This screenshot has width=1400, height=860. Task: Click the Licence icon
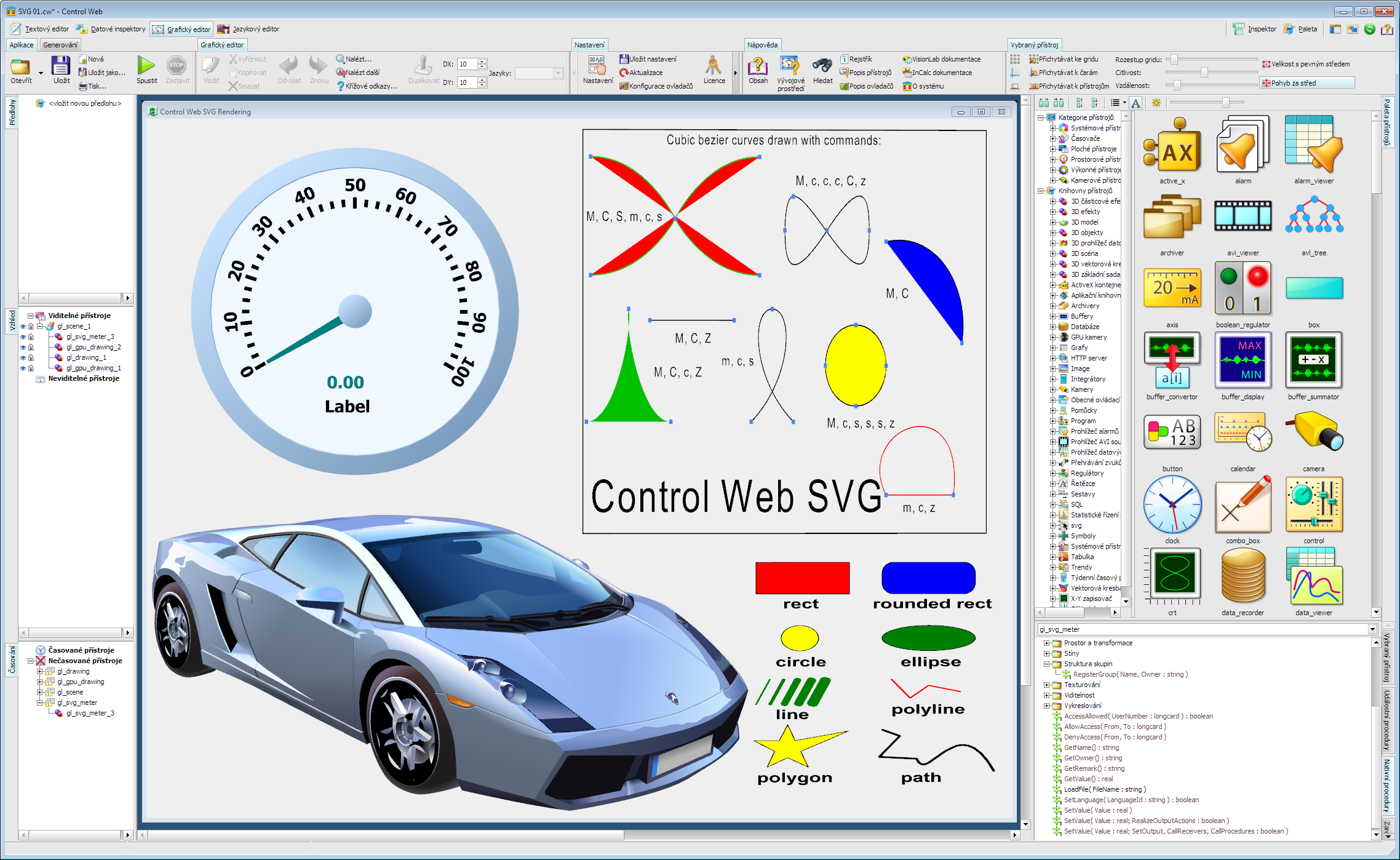point(714,66)
